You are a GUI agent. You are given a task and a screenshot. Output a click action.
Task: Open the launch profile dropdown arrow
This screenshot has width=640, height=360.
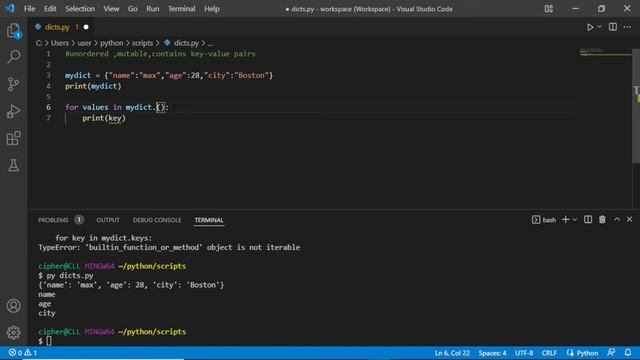pyautogui.click(x=575, y=220)
